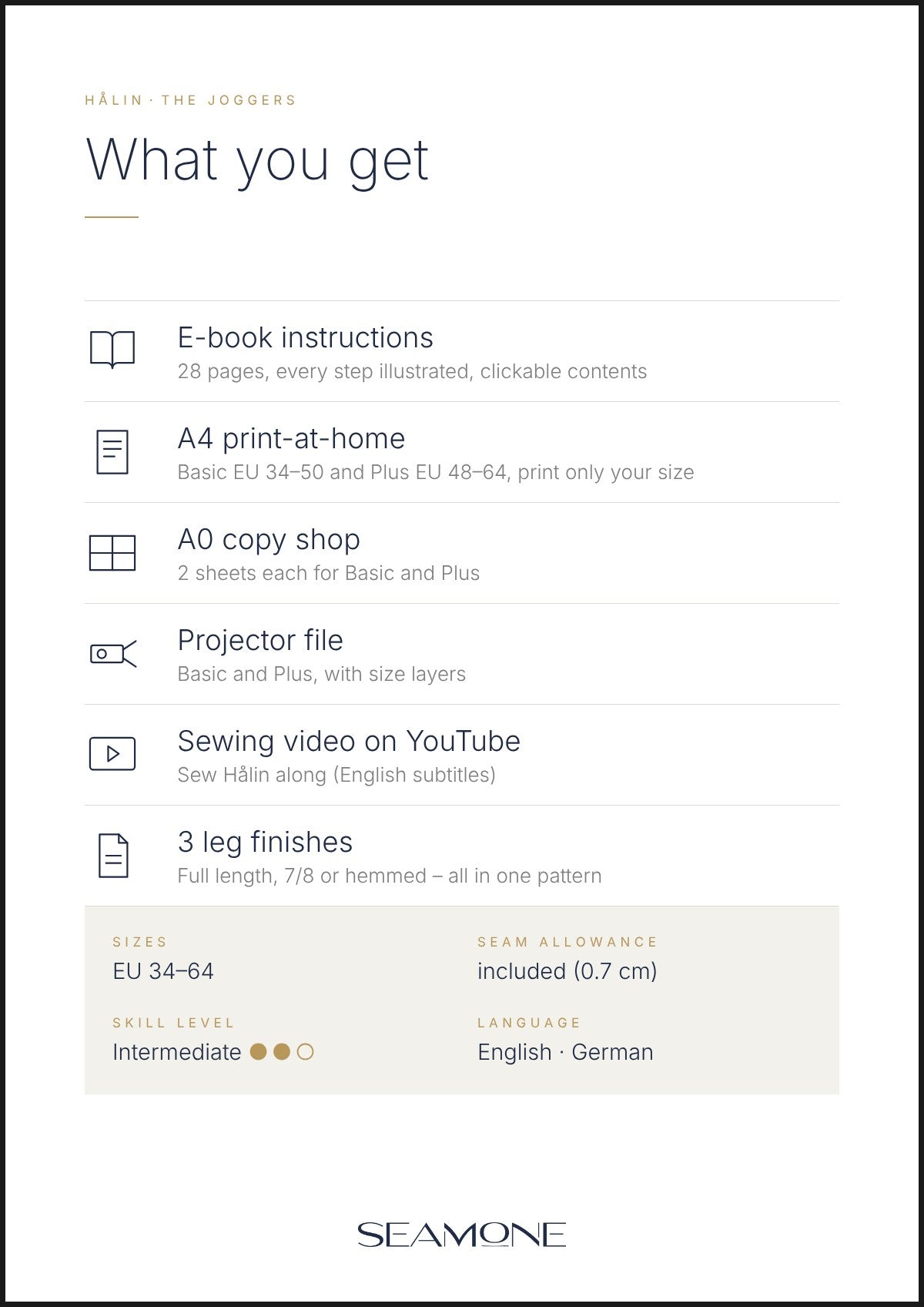Click the video play icon
Screen dimensions: 924x1307
click(x=112, y=754)
